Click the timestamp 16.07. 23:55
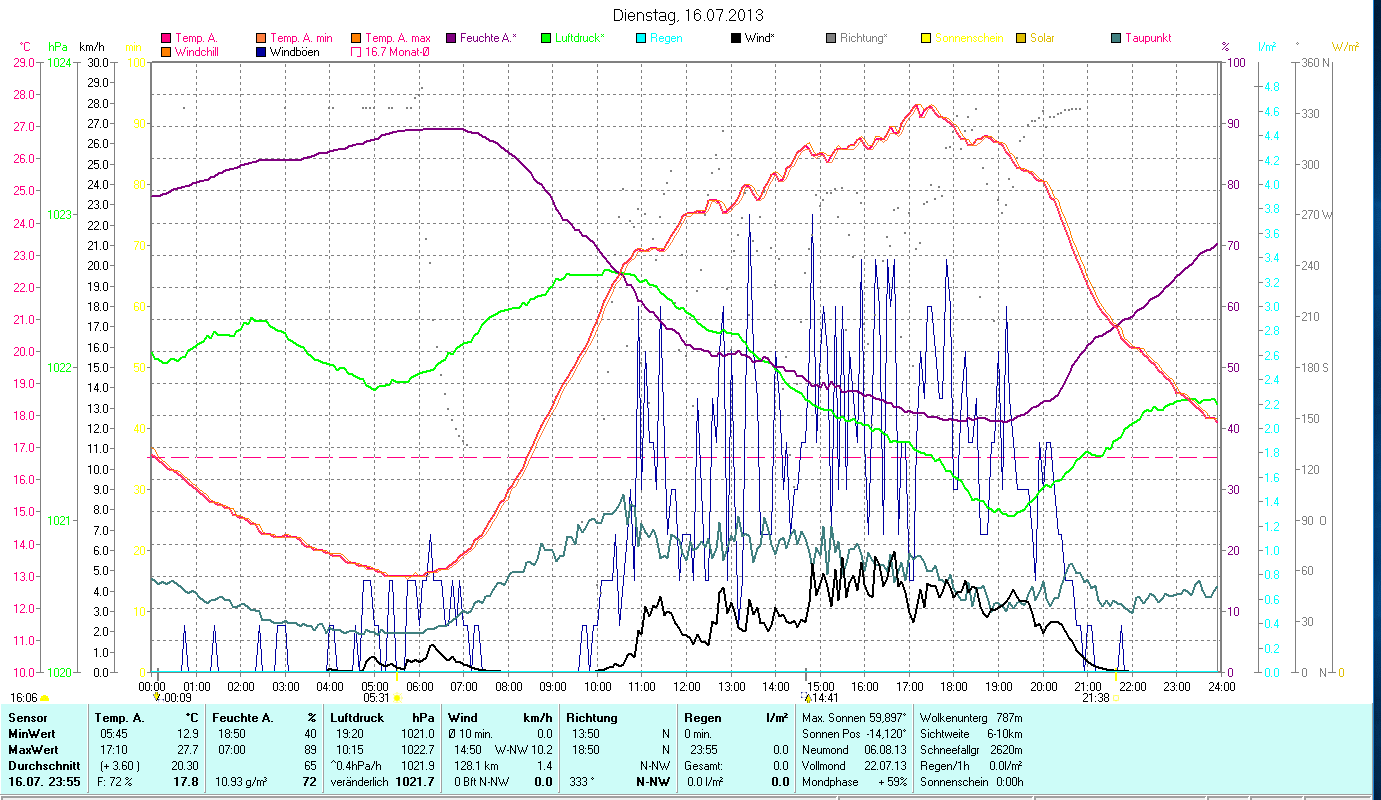Image resolution: width=1381 pixels, height=800 pixels. pyautogui.click(x=44, y=782)
